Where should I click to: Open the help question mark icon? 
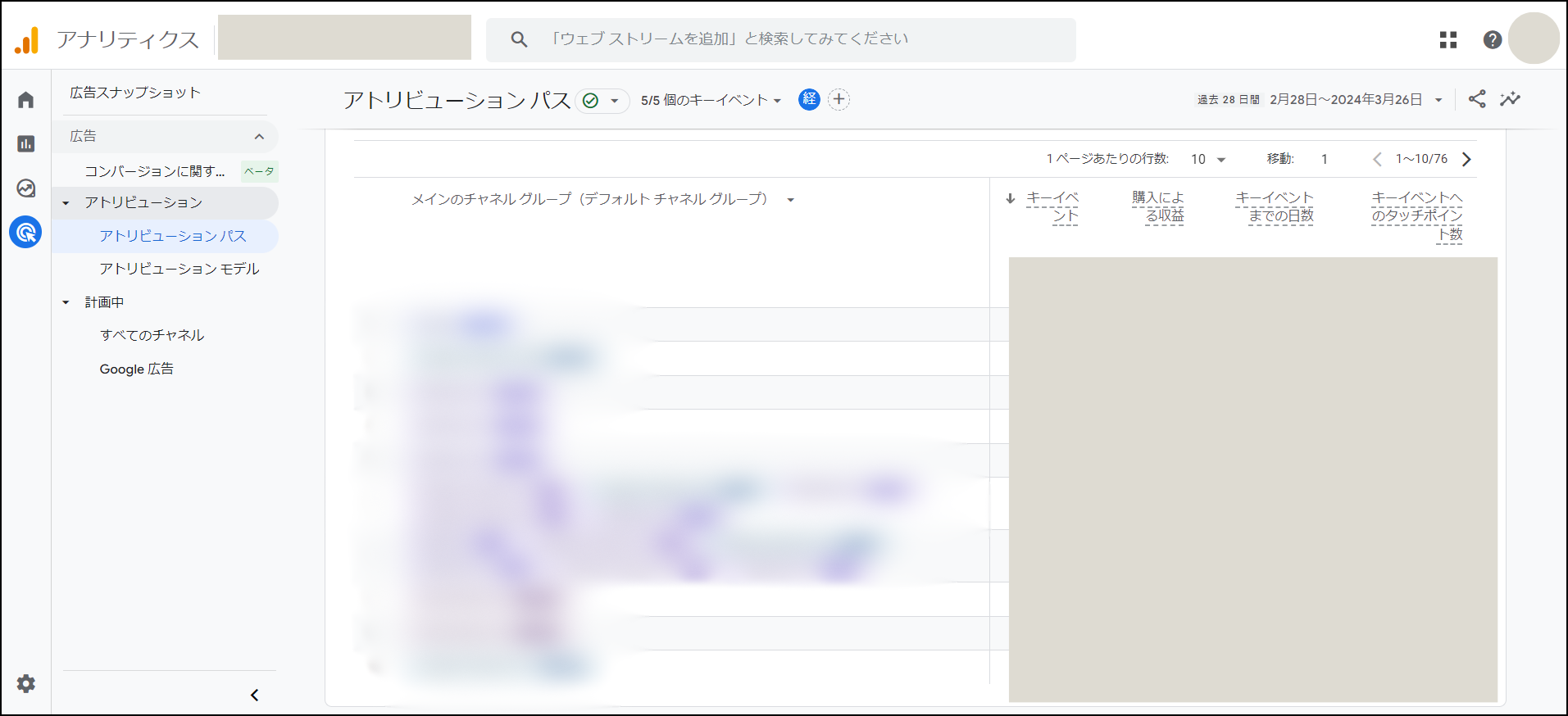[1493, 39]
